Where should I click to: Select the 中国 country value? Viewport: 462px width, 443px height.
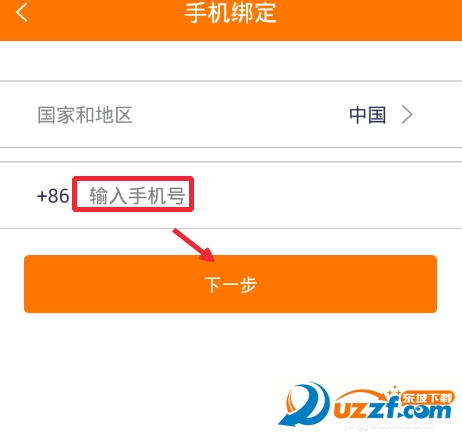[368, 115]
